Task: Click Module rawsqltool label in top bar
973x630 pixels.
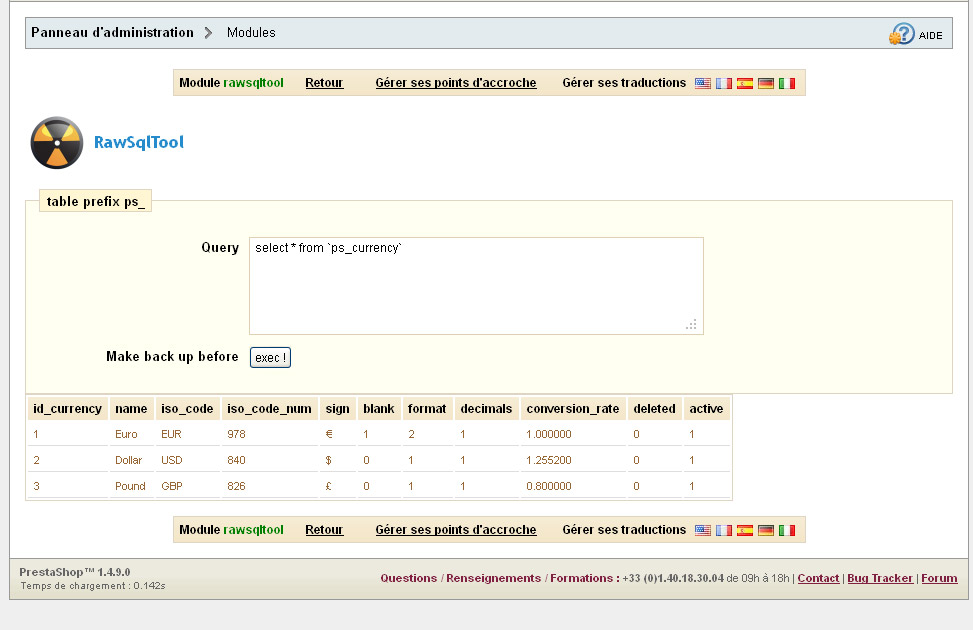Action: tap(231, 83)
